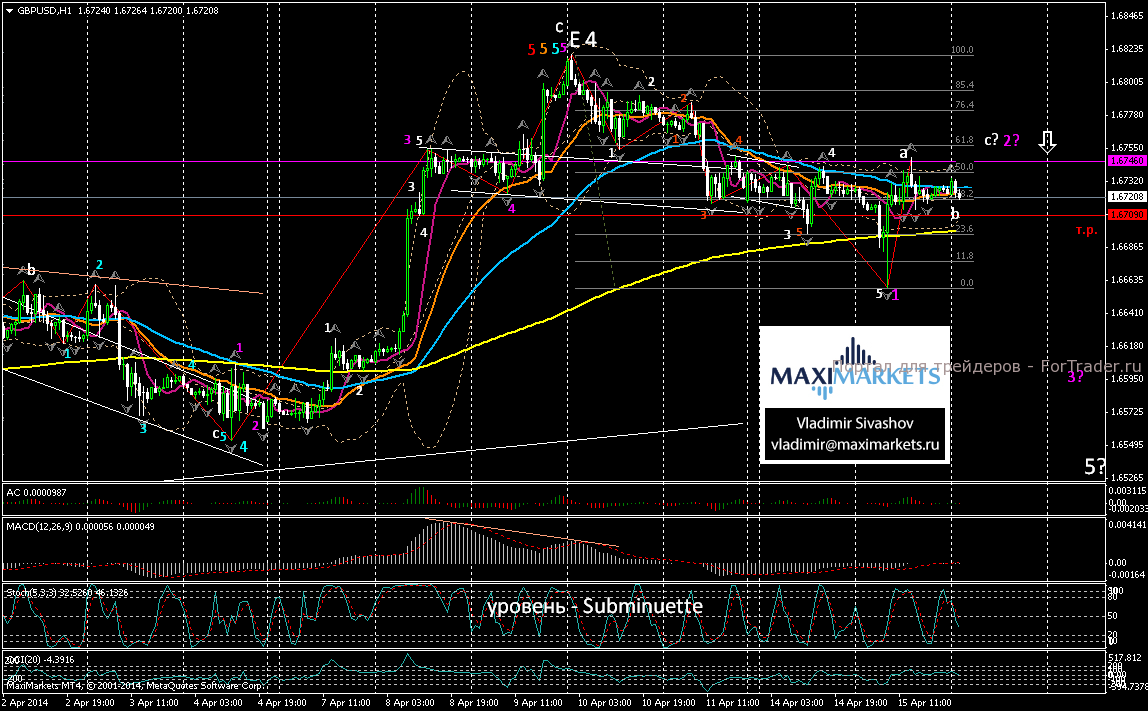Click the 100.0 Fibonacci level label
This screenshot has height=711, width=1148.
[963, 49]
